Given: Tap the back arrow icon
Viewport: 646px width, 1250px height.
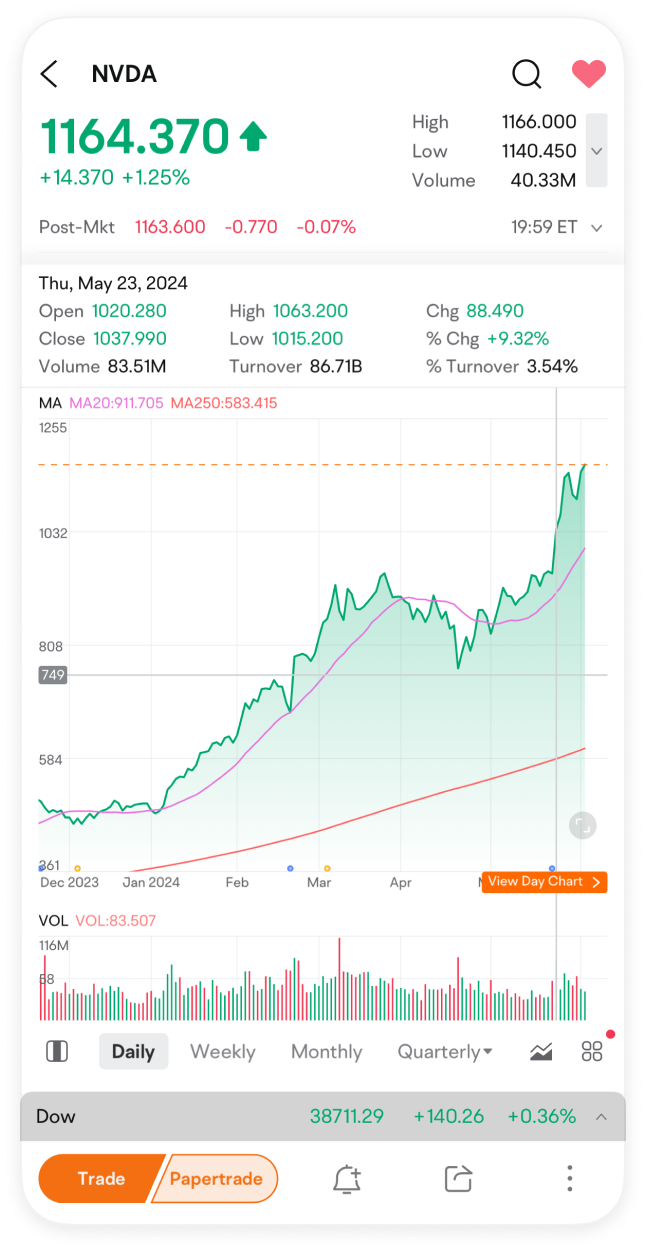Looking at the screenshot, I should (49, 74).
